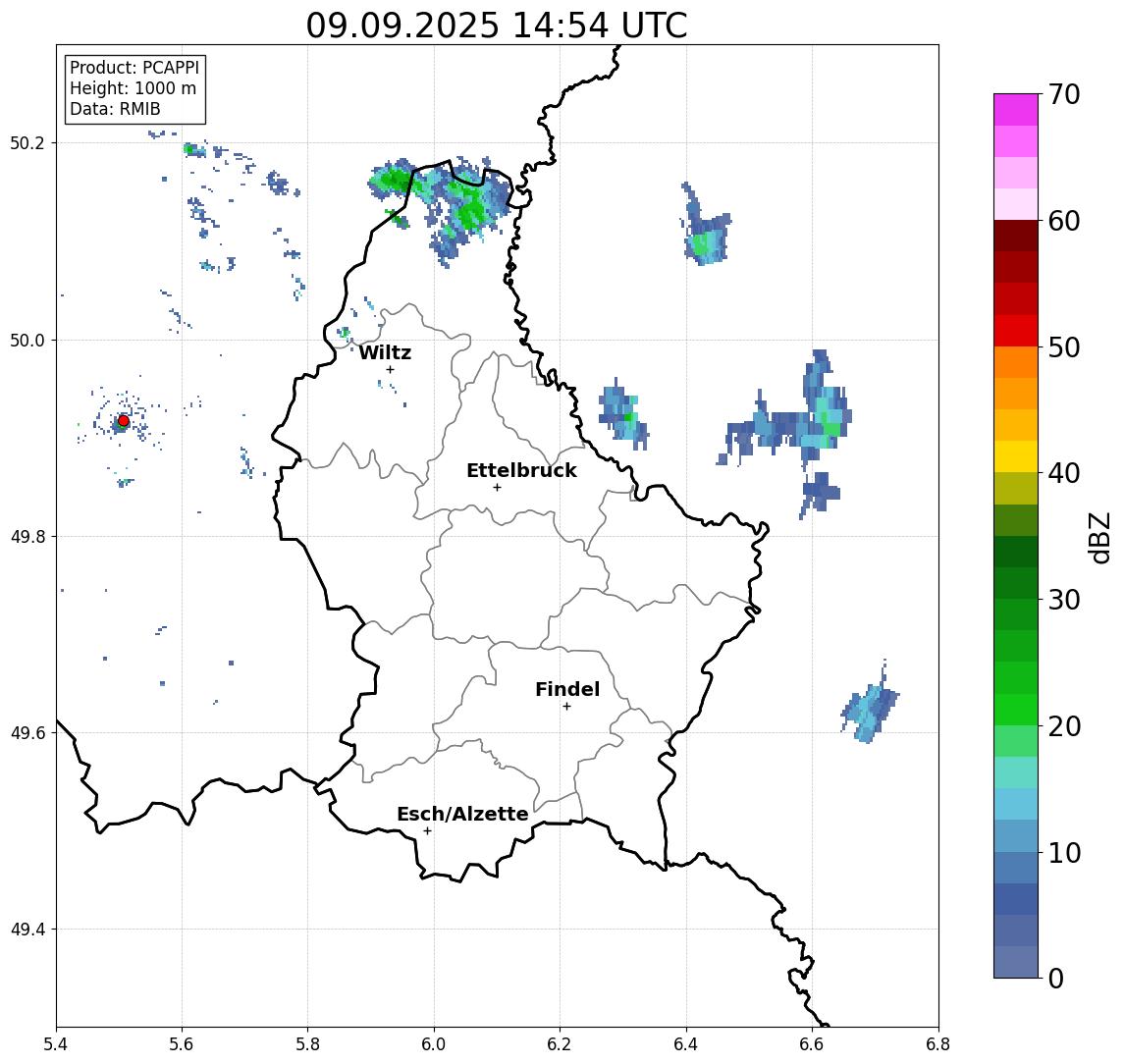Click the cross marker under Ettelbruck
The image size is (1124, 1064).
coord(497,488)
